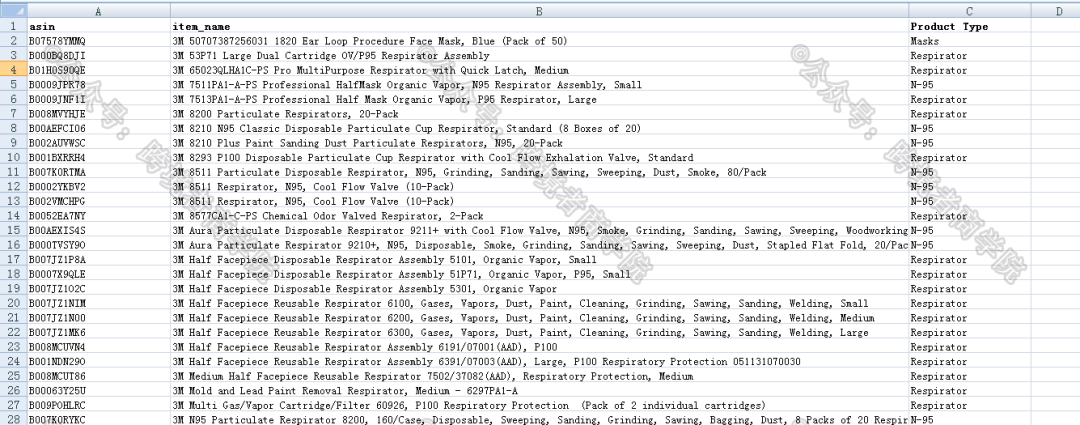
Task: Select cell with ASIN B007JZ1NIM
Action: point(99,303)
